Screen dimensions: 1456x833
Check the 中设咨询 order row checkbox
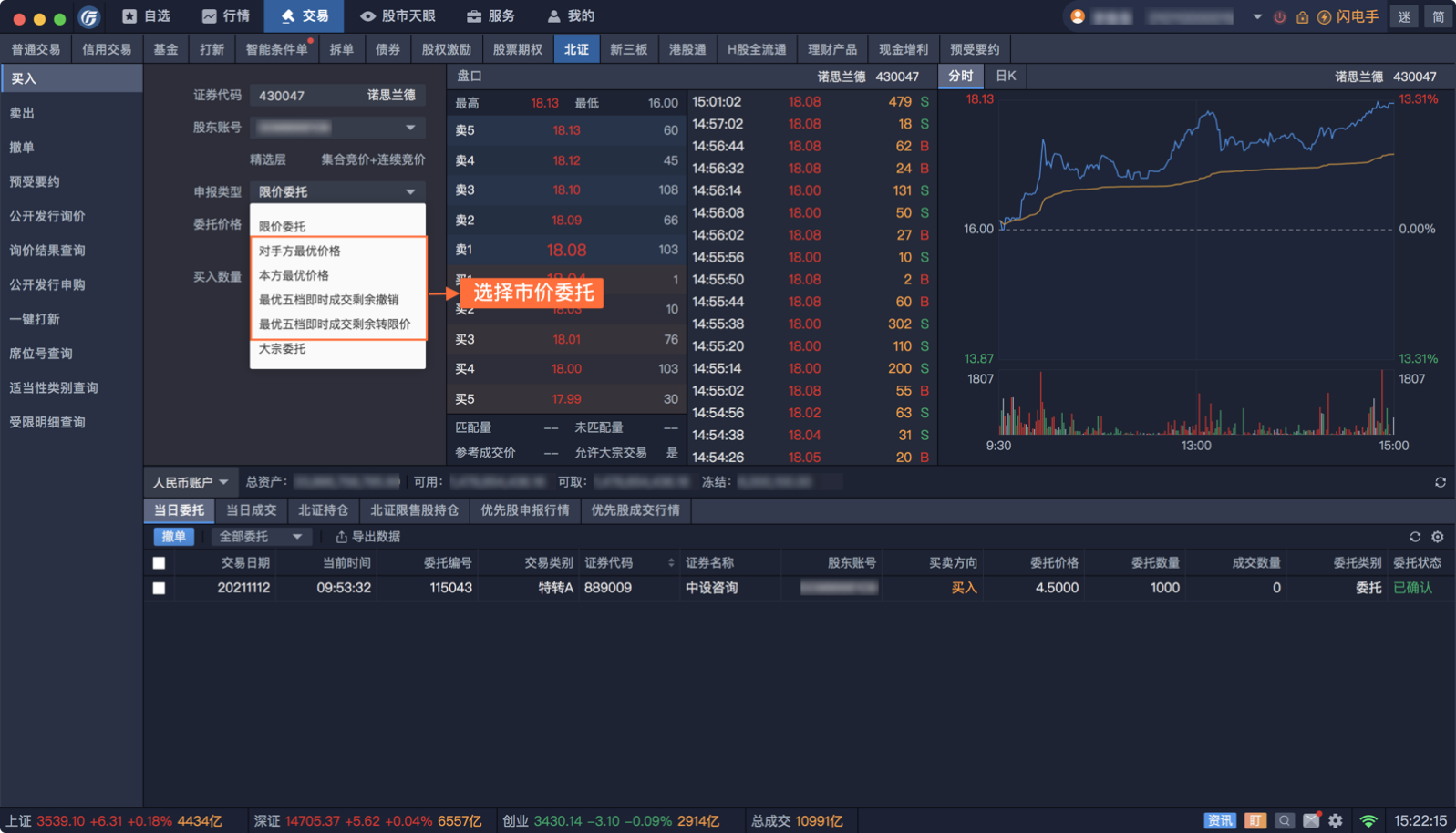[159, 589]
